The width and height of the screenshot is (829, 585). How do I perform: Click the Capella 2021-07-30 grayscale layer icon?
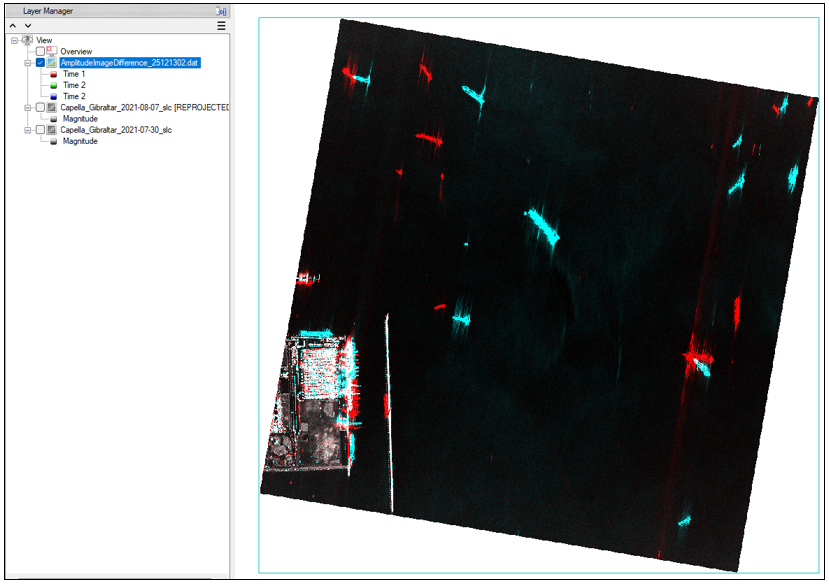pyautogui.click(x=51, y=130)
